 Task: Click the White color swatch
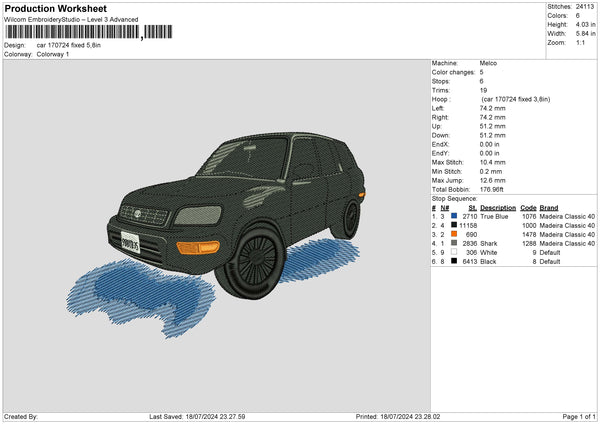click(454, 252)
